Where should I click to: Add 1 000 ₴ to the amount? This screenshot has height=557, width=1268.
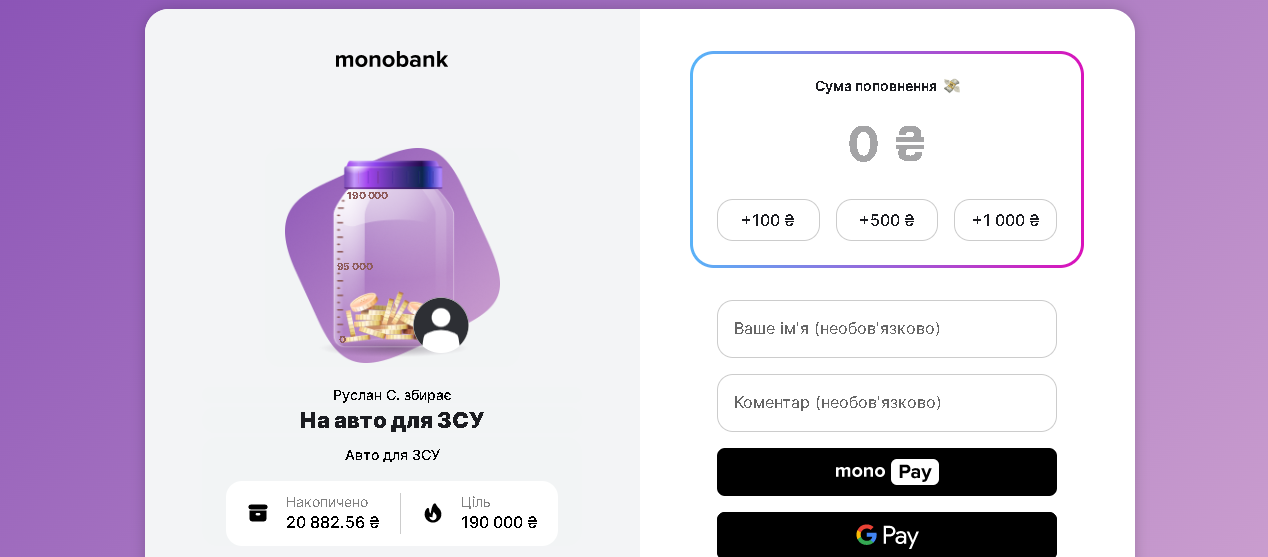1005,220
